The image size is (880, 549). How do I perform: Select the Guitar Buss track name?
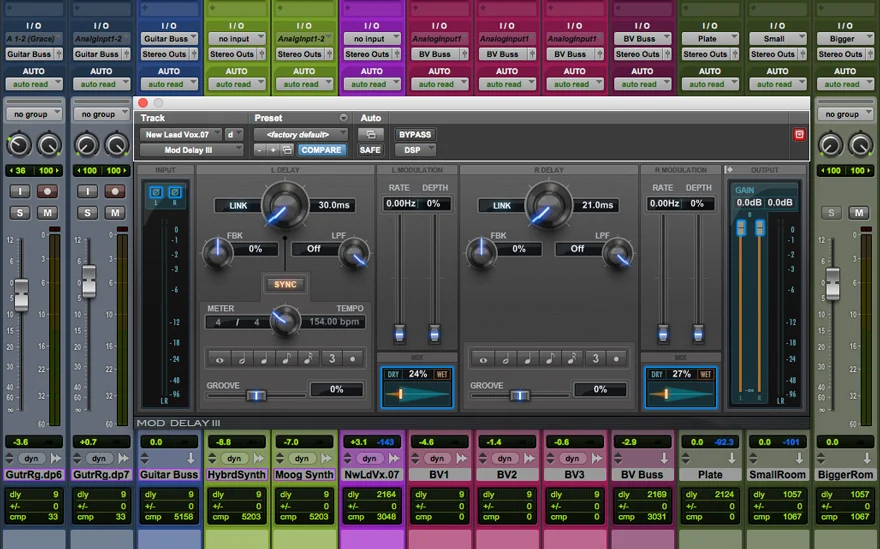click(169, 475)
